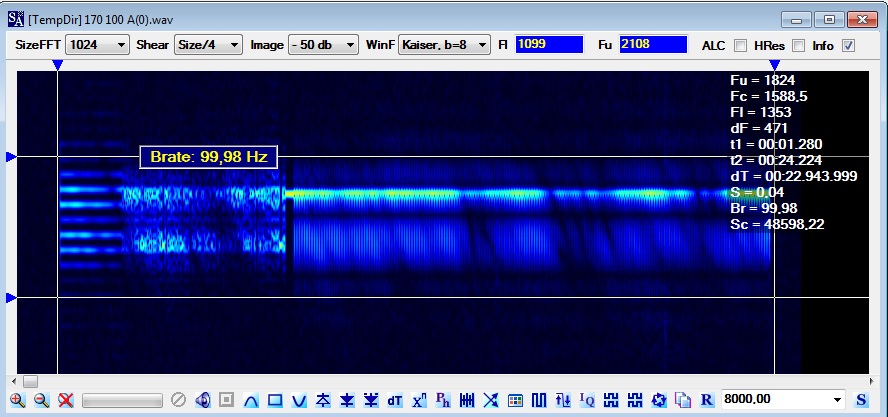This screenshot has height=417, width=888.
Task: Click the lower blue frequency marker triangle
Action: 11,297
